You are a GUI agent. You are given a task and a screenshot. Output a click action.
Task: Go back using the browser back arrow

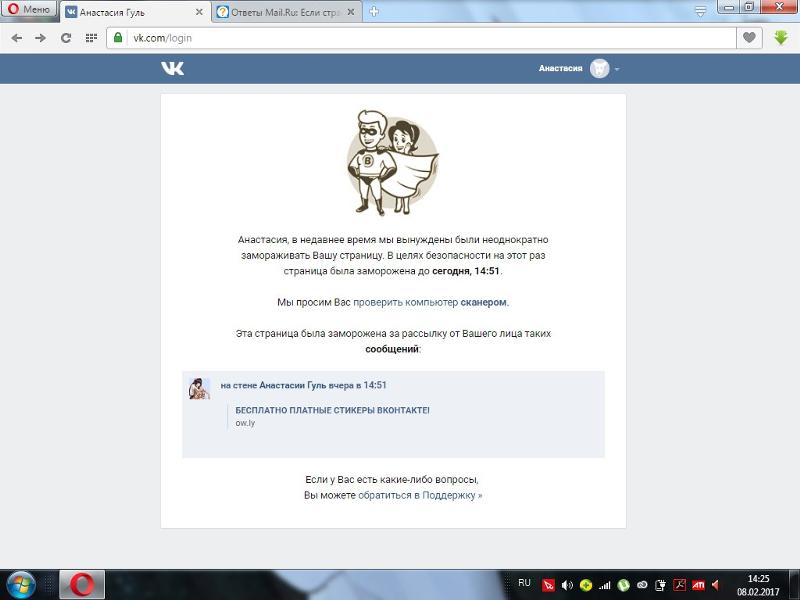(x=16, y=38)
